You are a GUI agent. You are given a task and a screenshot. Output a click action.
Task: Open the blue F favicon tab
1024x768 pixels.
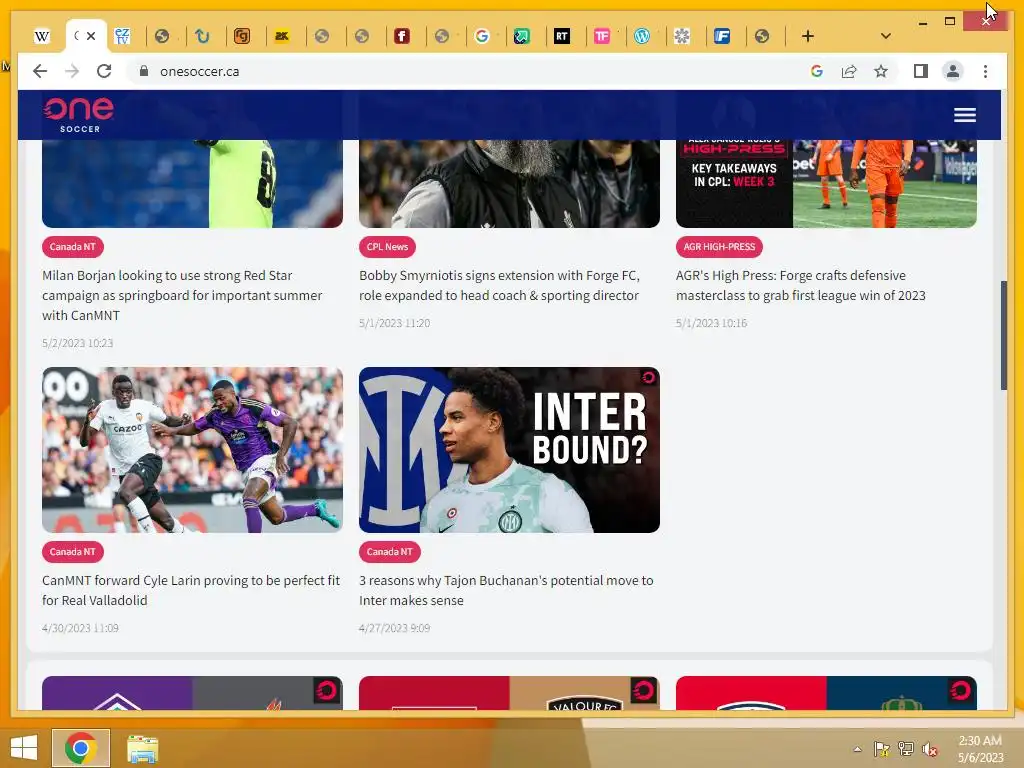click(722, 37)
